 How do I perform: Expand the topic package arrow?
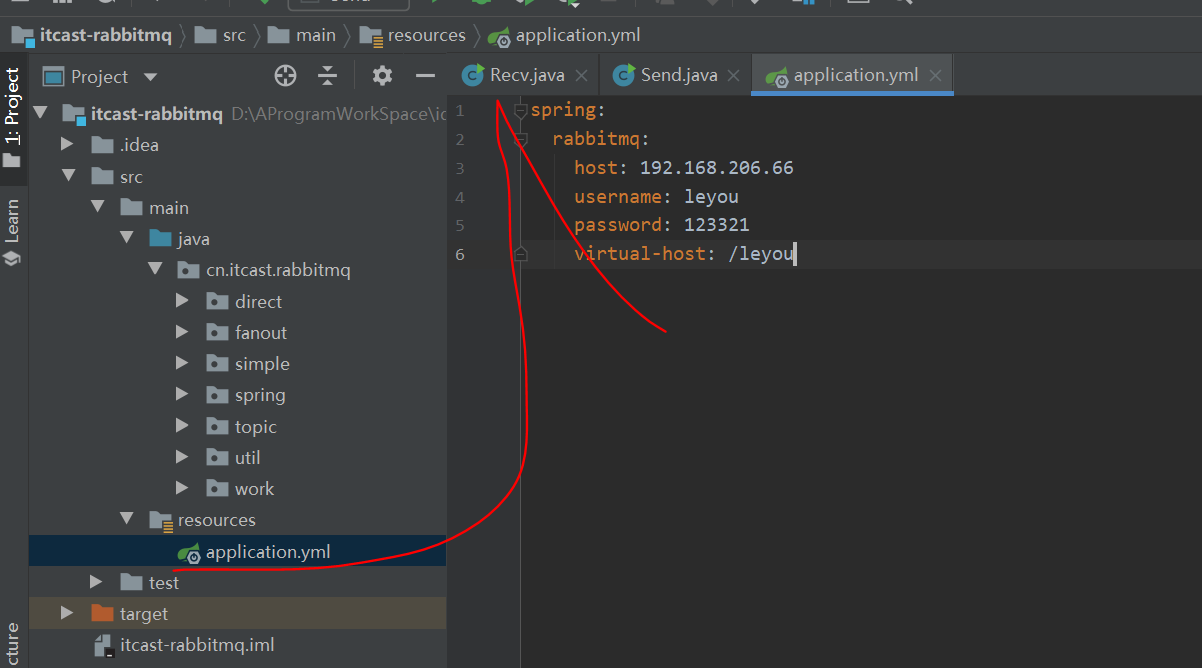coord(182,426)
